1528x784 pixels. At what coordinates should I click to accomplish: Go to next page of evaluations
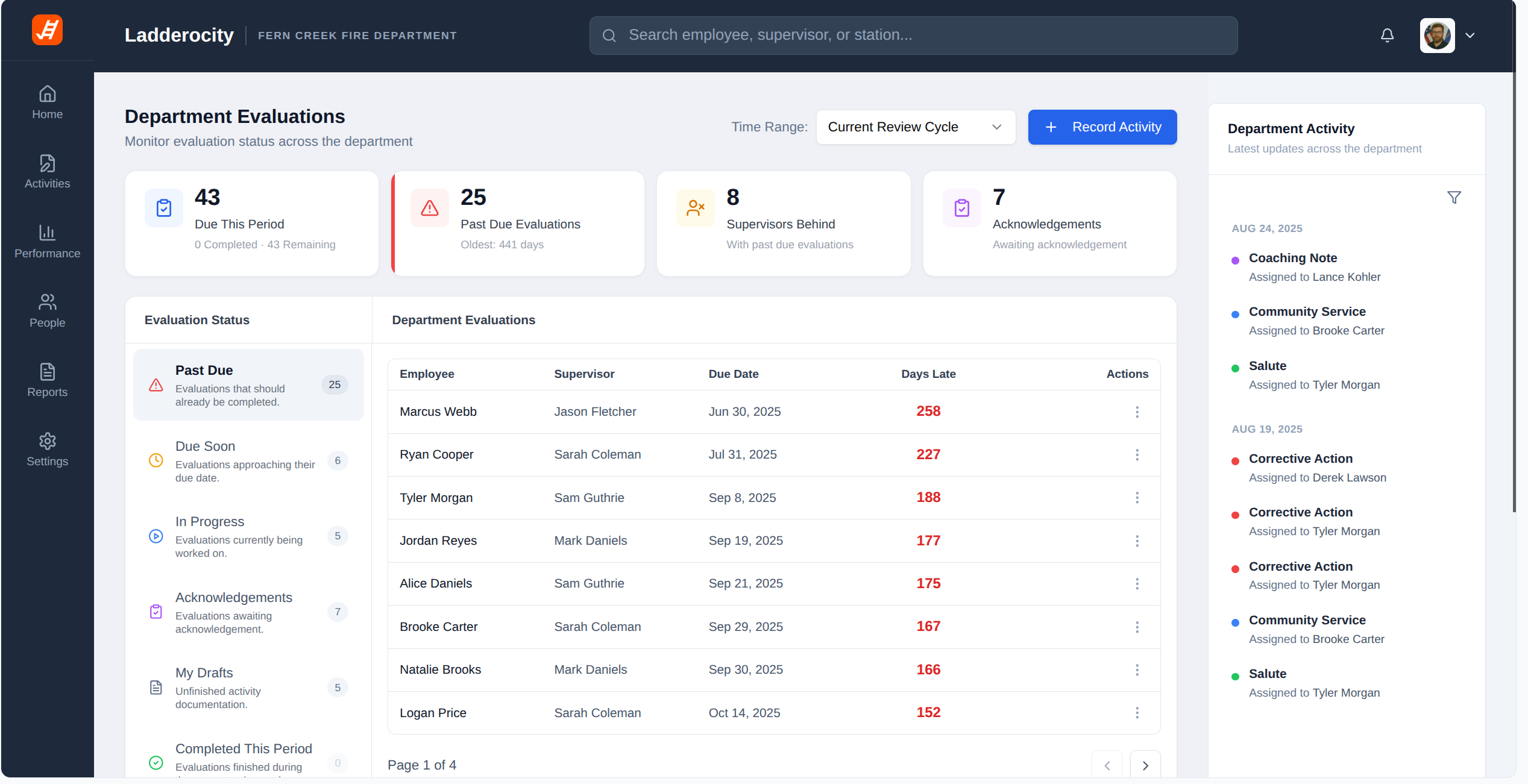1145,765
